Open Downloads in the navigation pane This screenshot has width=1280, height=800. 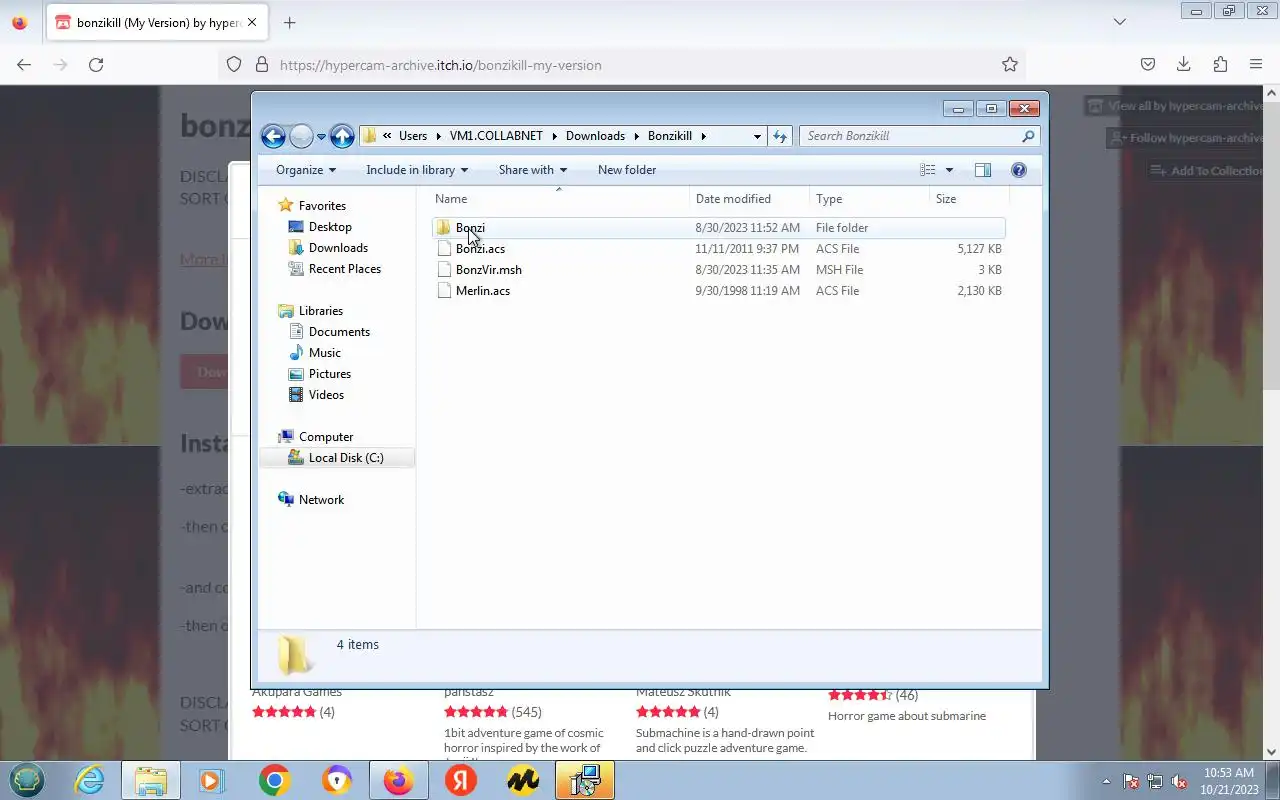click(x=338, y=248)
